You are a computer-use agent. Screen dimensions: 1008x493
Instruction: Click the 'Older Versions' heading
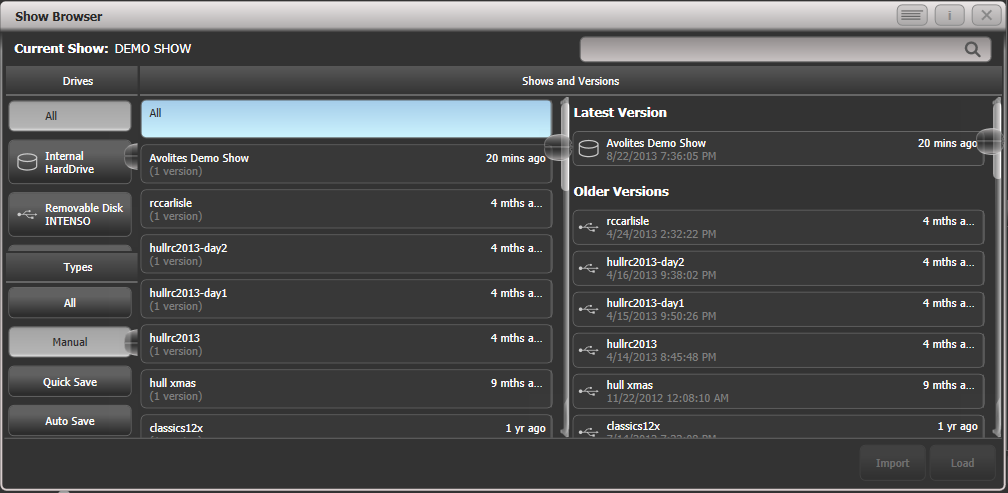pos(621,192)
